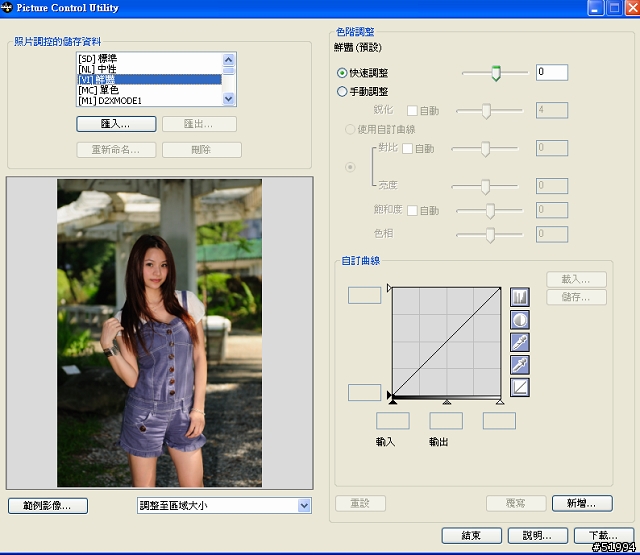This screenshot has height=555, width=640.
Task: Click the 結束 button
Action: 471,536
